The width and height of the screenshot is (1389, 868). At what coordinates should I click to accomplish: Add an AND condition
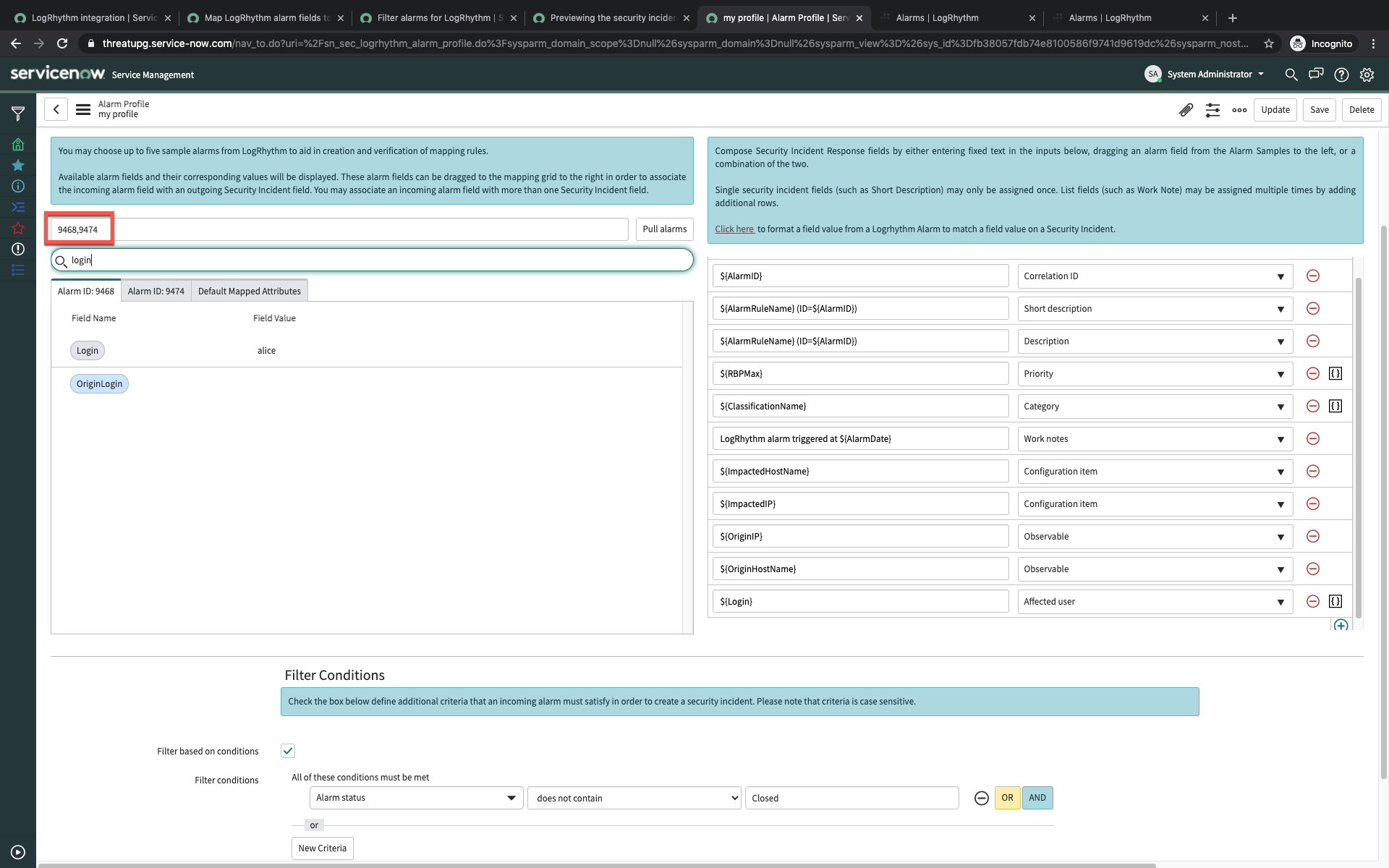point(1037,798)
